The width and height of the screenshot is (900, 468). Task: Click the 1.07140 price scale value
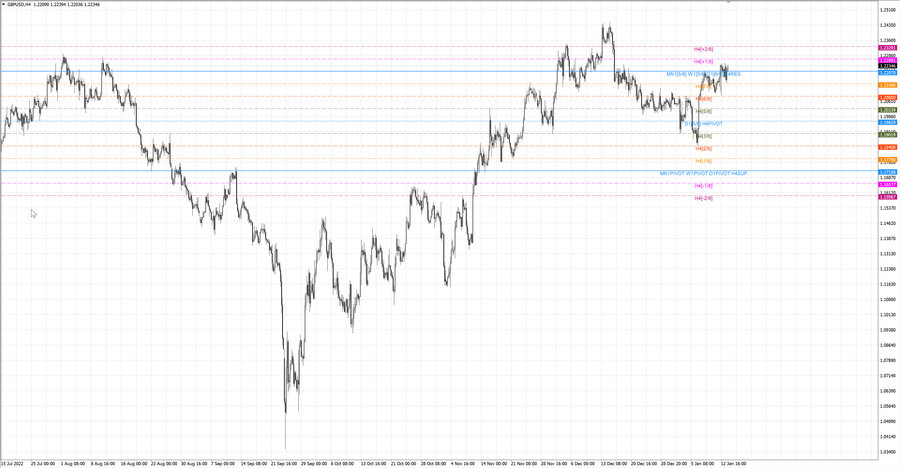coord(888,376)
